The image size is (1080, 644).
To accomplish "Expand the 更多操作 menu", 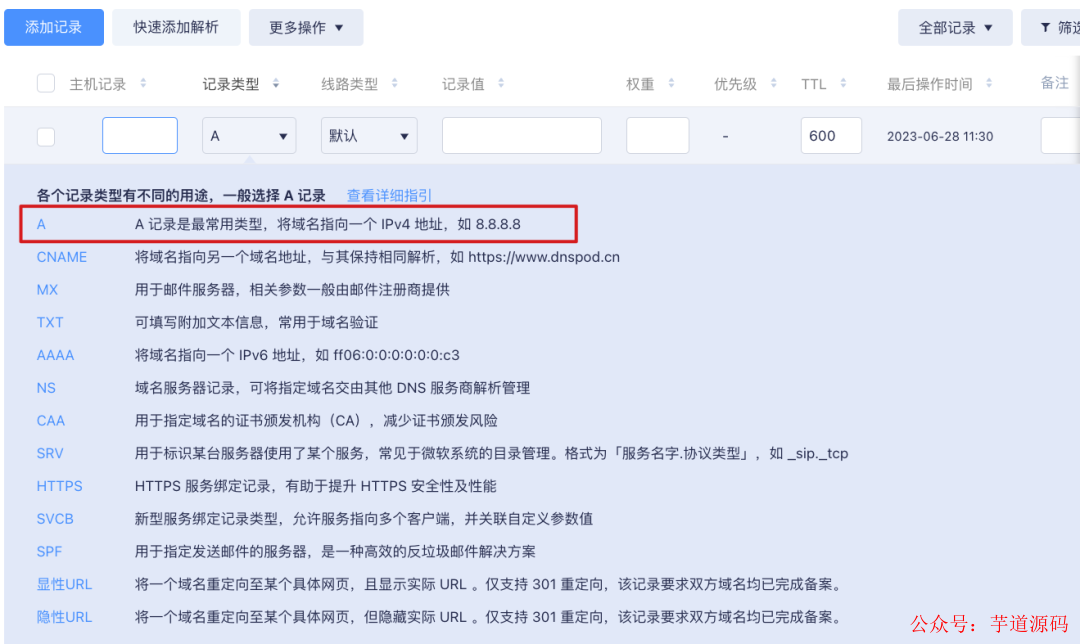I will pyautogui.click(x=306, y=27).
